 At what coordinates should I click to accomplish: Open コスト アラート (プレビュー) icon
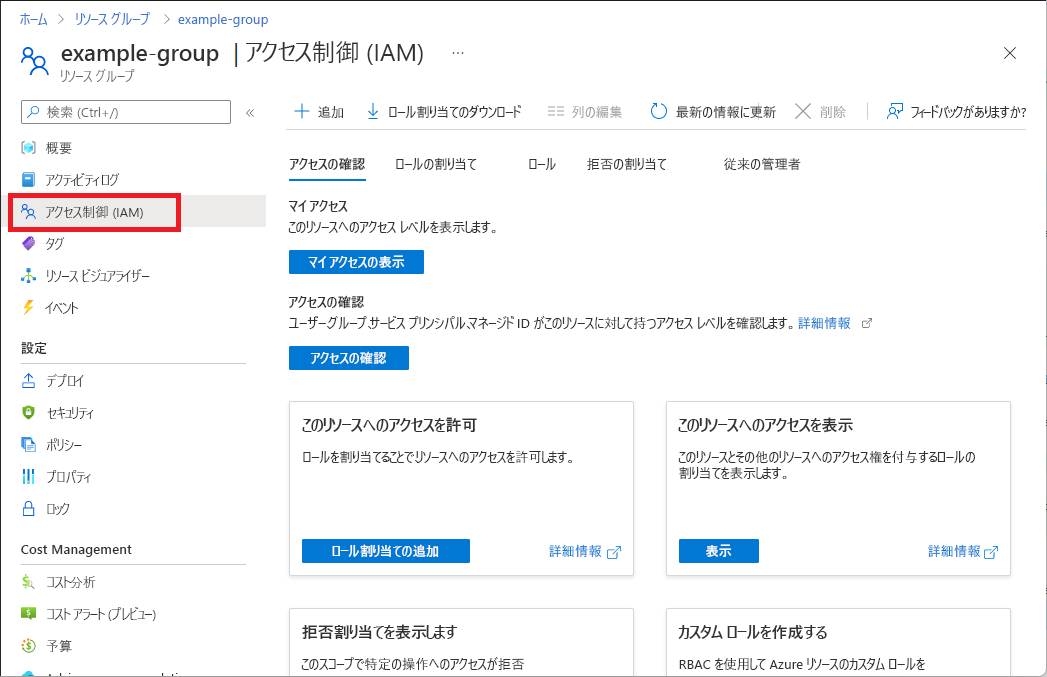tap(28, 613)
